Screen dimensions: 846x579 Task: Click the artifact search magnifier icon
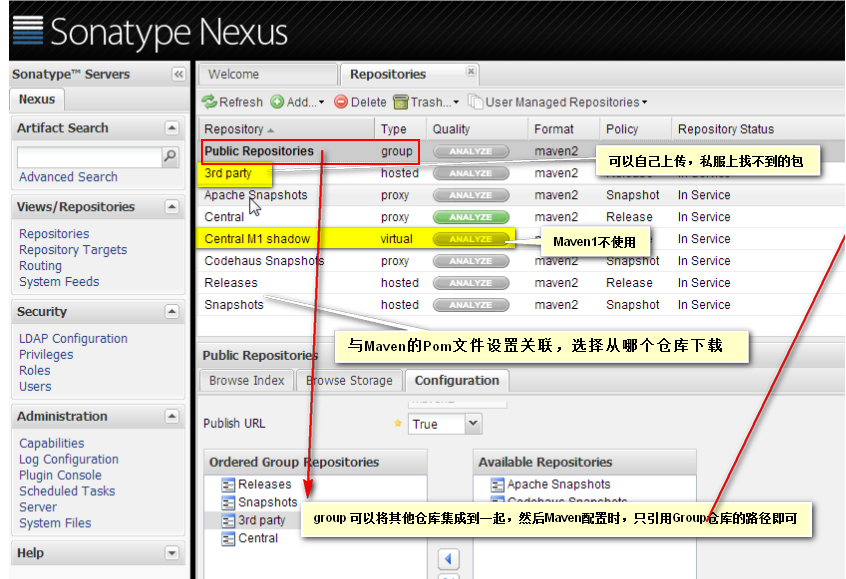170,156
